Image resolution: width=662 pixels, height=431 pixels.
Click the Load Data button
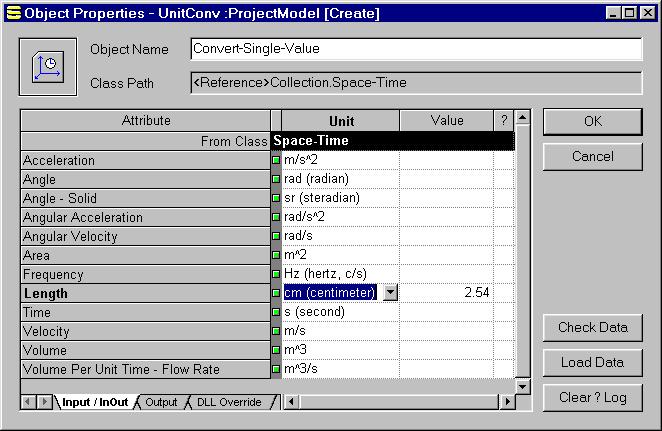pos(592,362)
